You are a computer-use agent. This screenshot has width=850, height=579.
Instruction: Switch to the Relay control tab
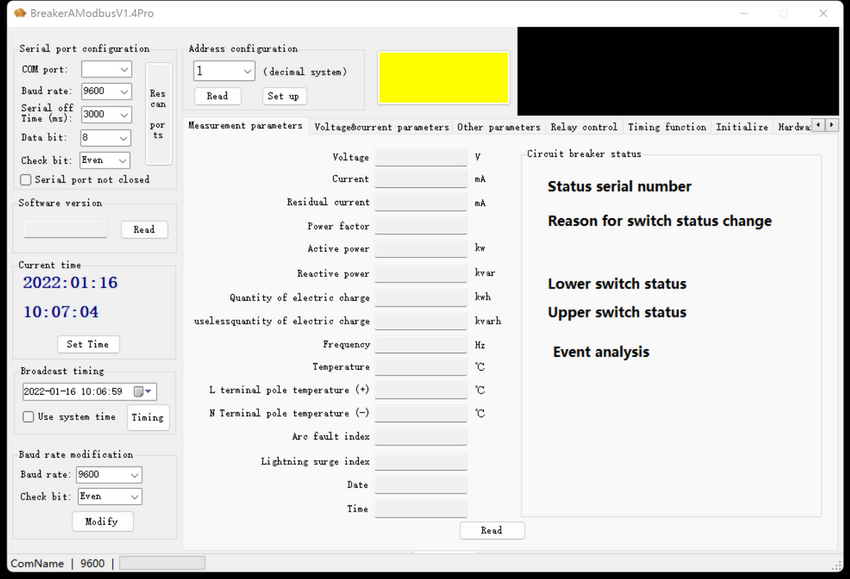point(584,127)
